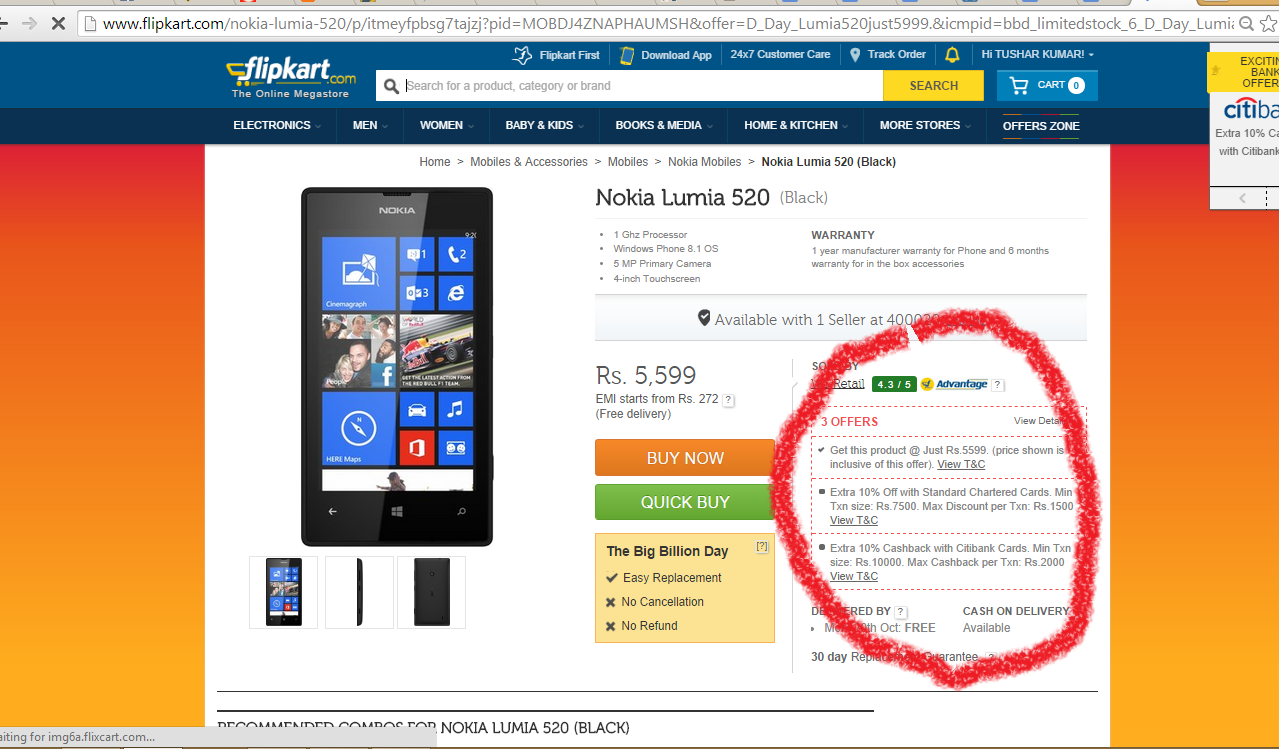Click the Windows Phone 8.1 OS spec

tap(666, 249)
